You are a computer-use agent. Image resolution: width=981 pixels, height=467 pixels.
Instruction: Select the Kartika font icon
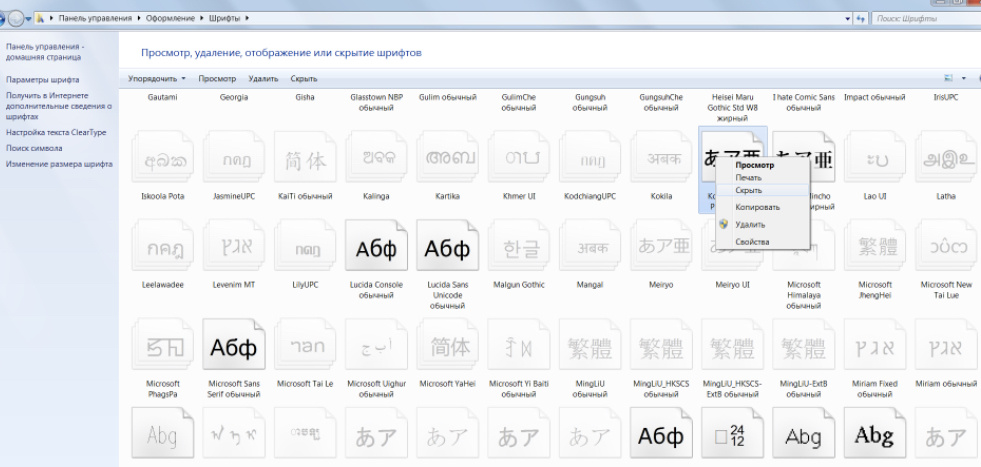tap(447, 157)
